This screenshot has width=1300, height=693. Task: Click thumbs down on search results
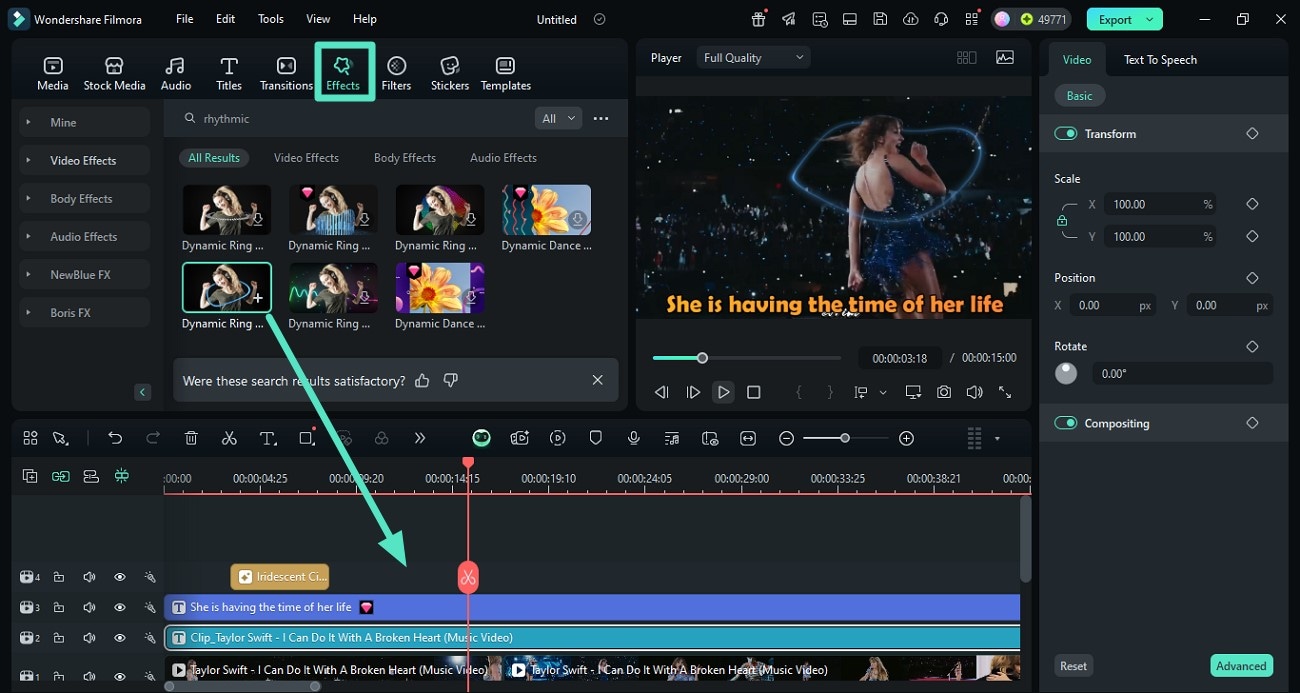[451, 380]
